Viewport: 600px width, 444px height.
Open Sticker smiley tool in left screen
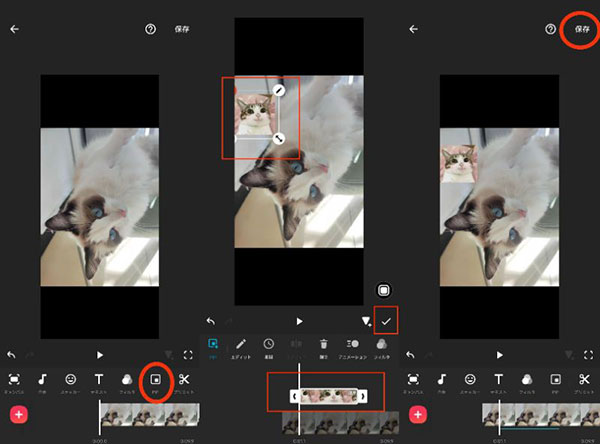[x=70, y=379]
